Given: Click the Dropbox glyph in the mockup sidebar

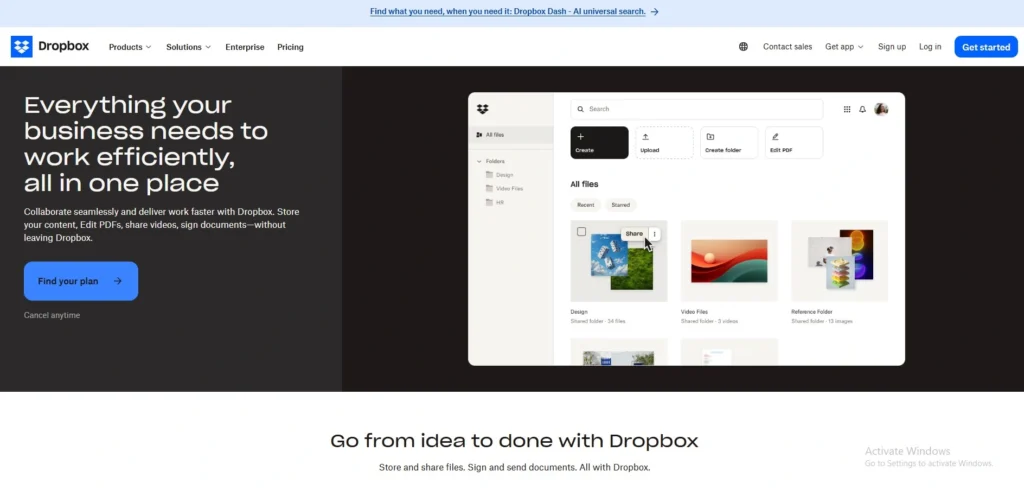Looking at the screenshot, I should click(x=483, y=109).
